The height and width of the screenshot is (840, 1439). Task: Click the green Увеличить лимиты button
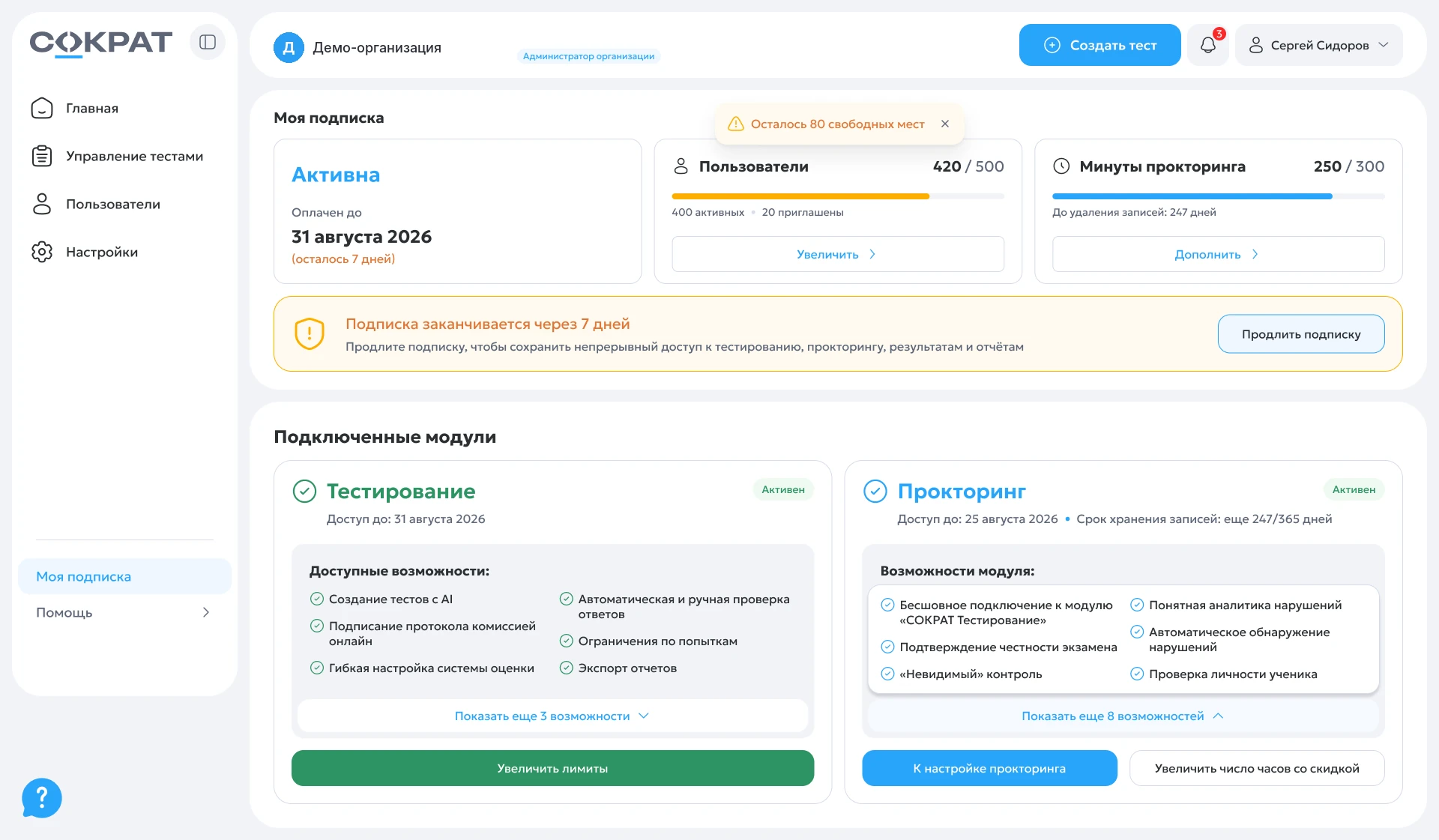click(x=552, y=768)
